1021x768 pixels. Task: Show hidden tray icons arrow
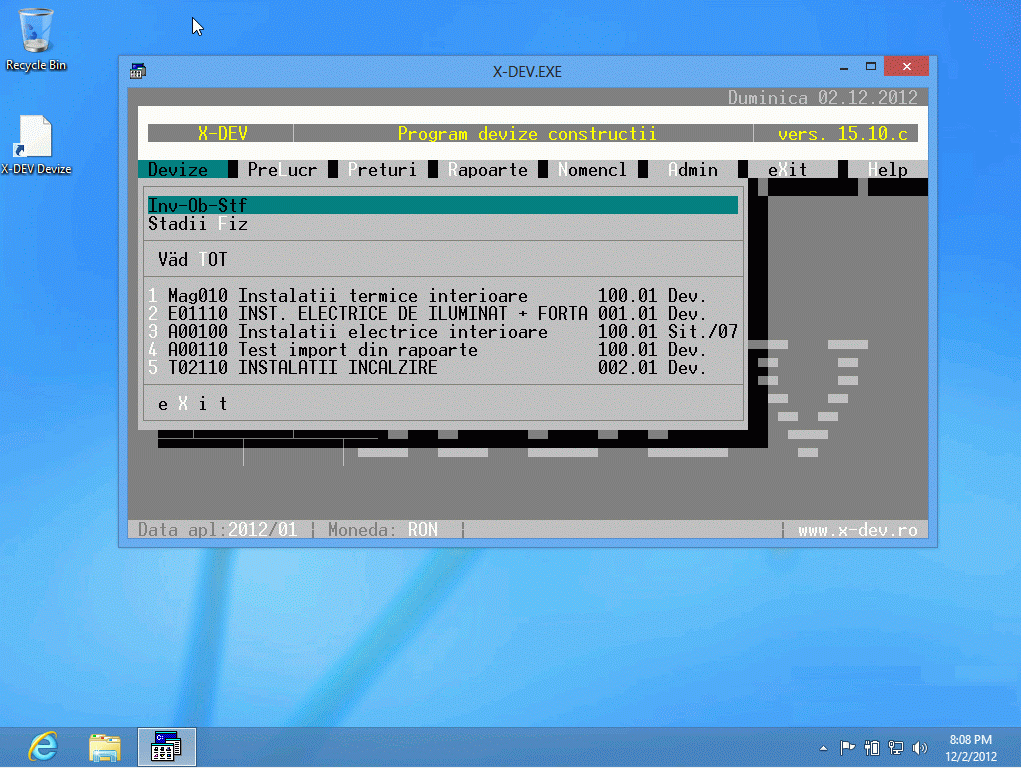click(x=824, y=747)
